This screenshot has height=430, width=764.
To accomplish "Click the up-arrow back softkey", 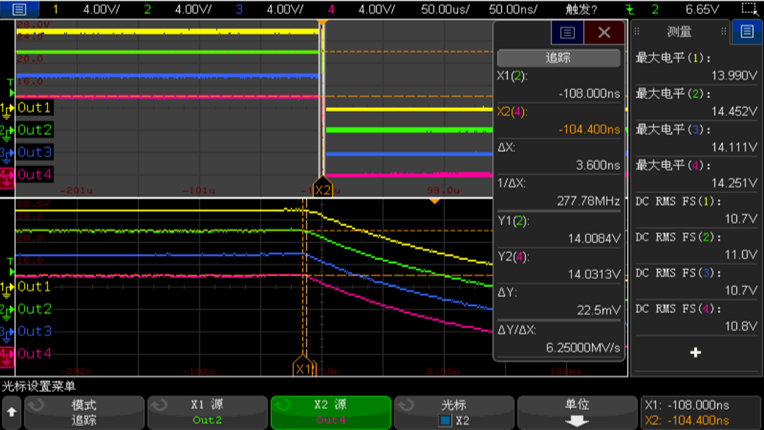I will pyautogui.click(x=12, y=412).
